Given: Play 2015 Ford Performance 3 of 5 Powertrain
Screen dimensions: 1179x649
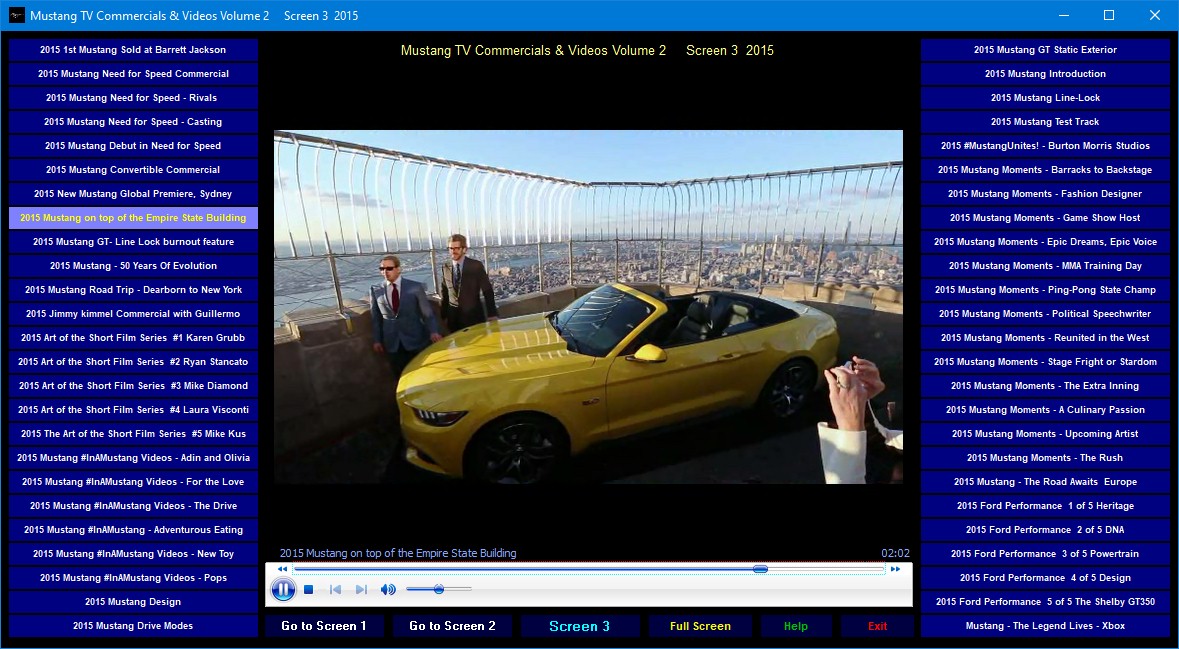Looking at the screenshot, I should 1045,554.
